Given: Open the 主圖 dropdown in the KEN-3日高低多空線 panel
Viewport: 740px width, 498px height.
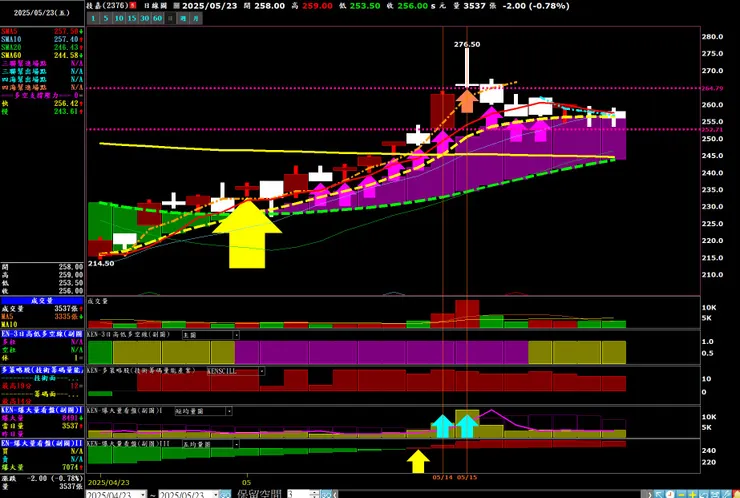Looking at the screenshot, I should 210,335.
